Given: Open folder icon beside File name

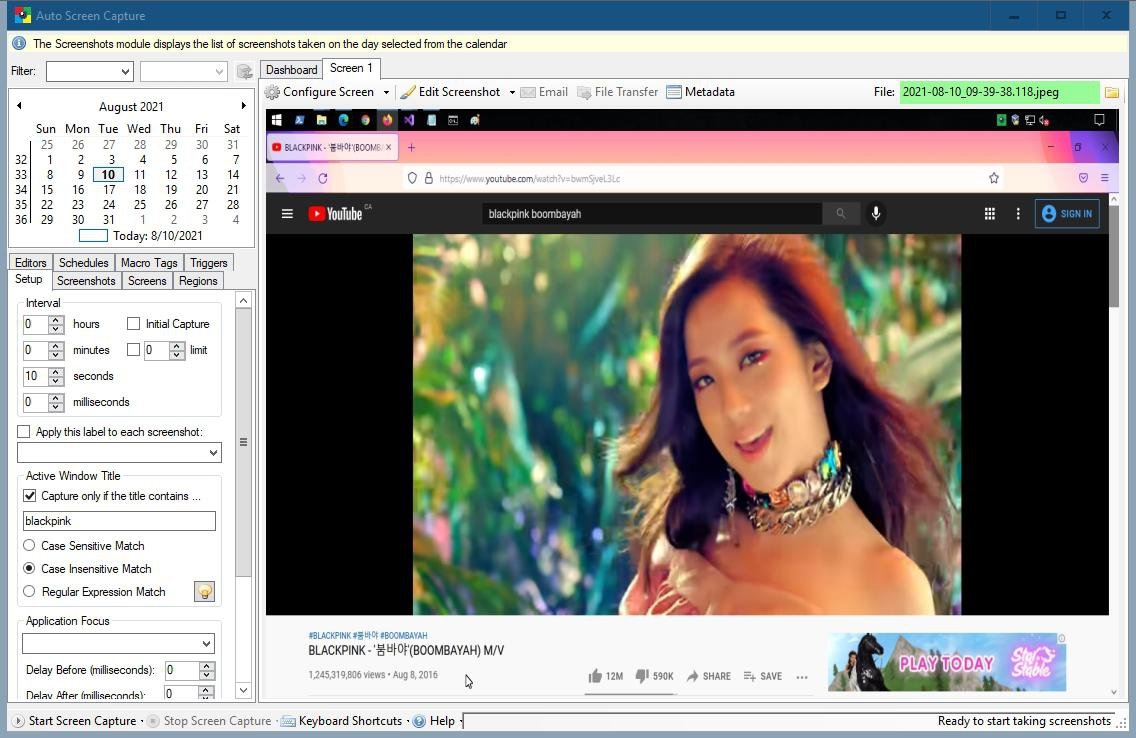Looking at the screenshot, I should 1111,92.
